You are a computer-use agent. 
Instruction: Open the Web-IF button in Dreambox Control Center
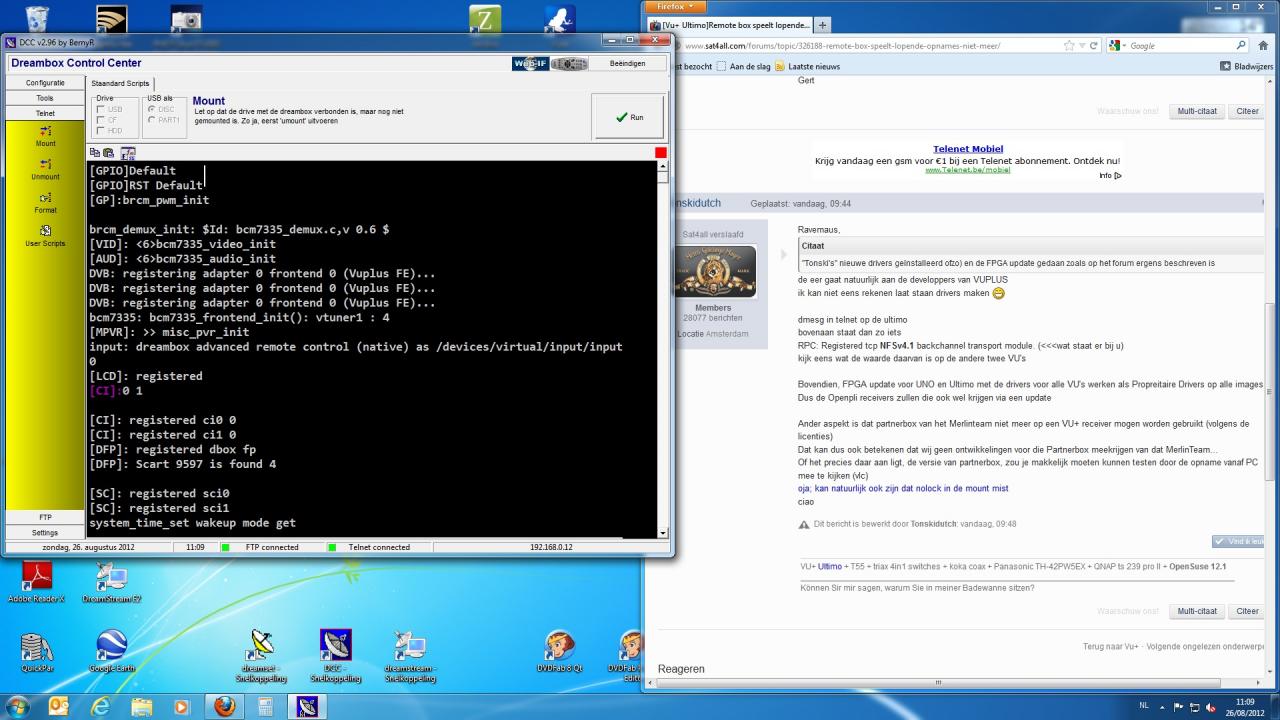(530, 63)
